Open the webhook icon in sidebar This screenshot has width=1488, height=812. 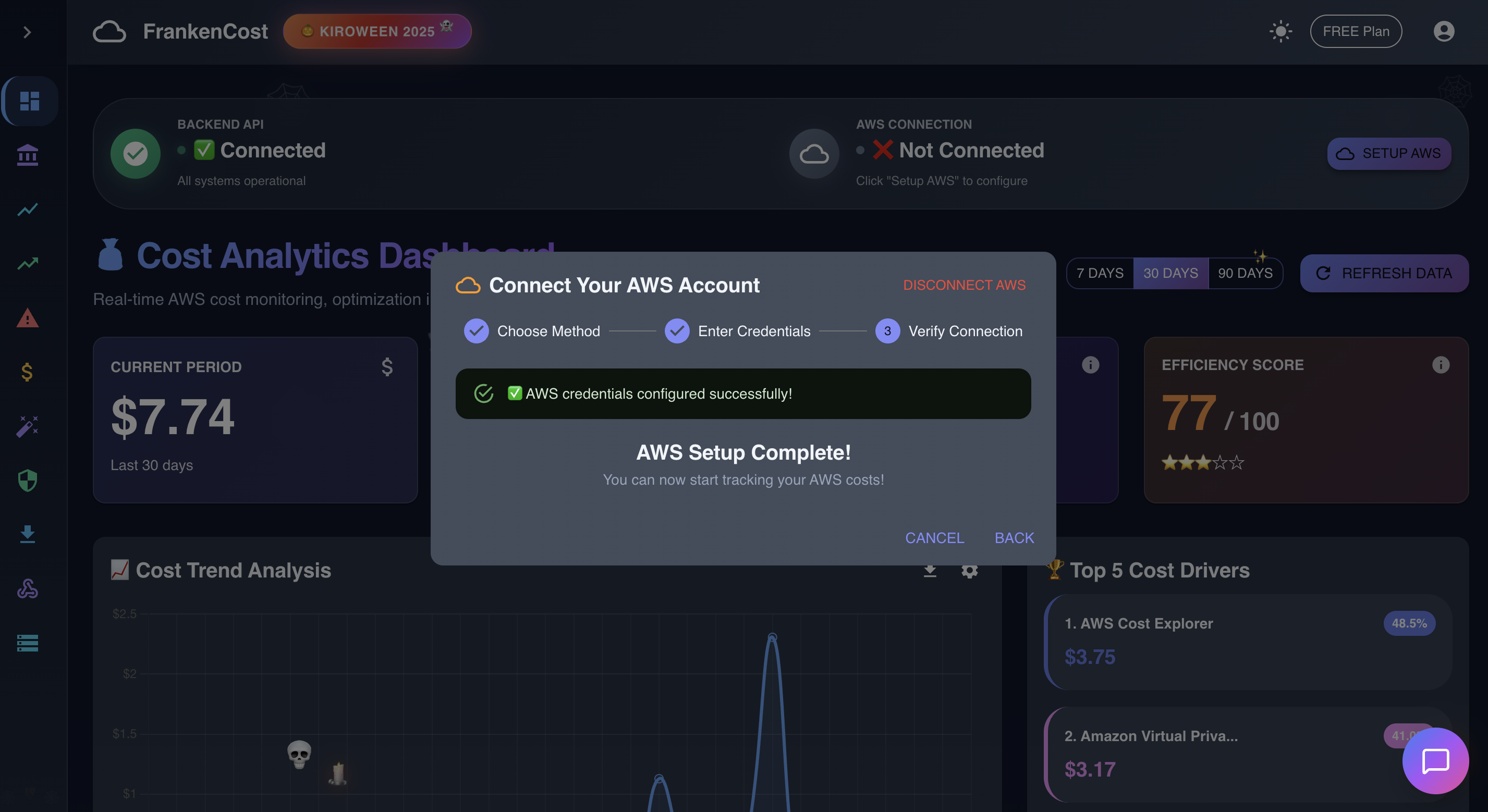[x=27, y=588]
